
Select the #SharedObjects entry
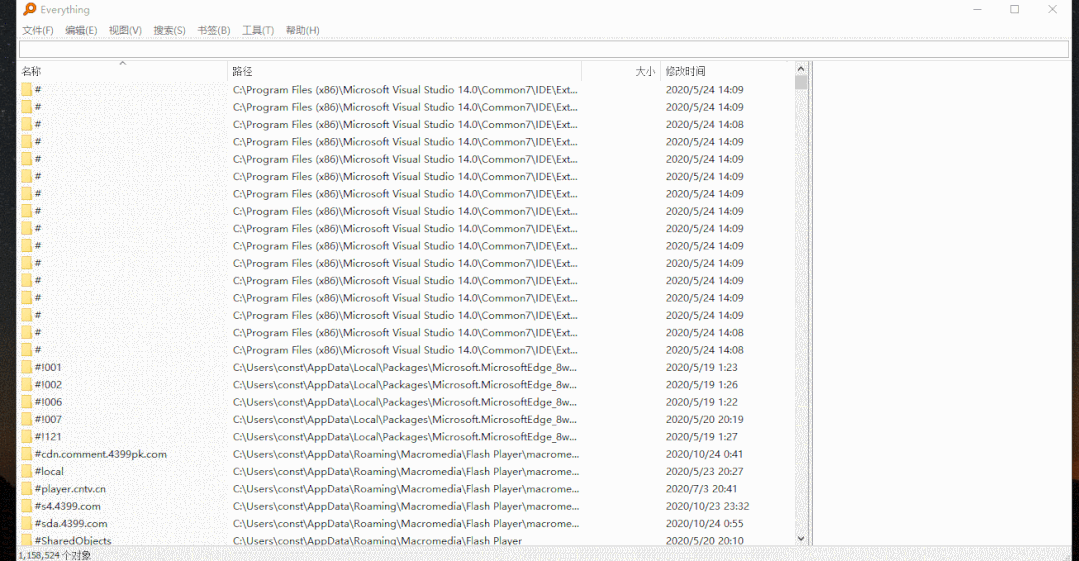(x=73, y=540)
